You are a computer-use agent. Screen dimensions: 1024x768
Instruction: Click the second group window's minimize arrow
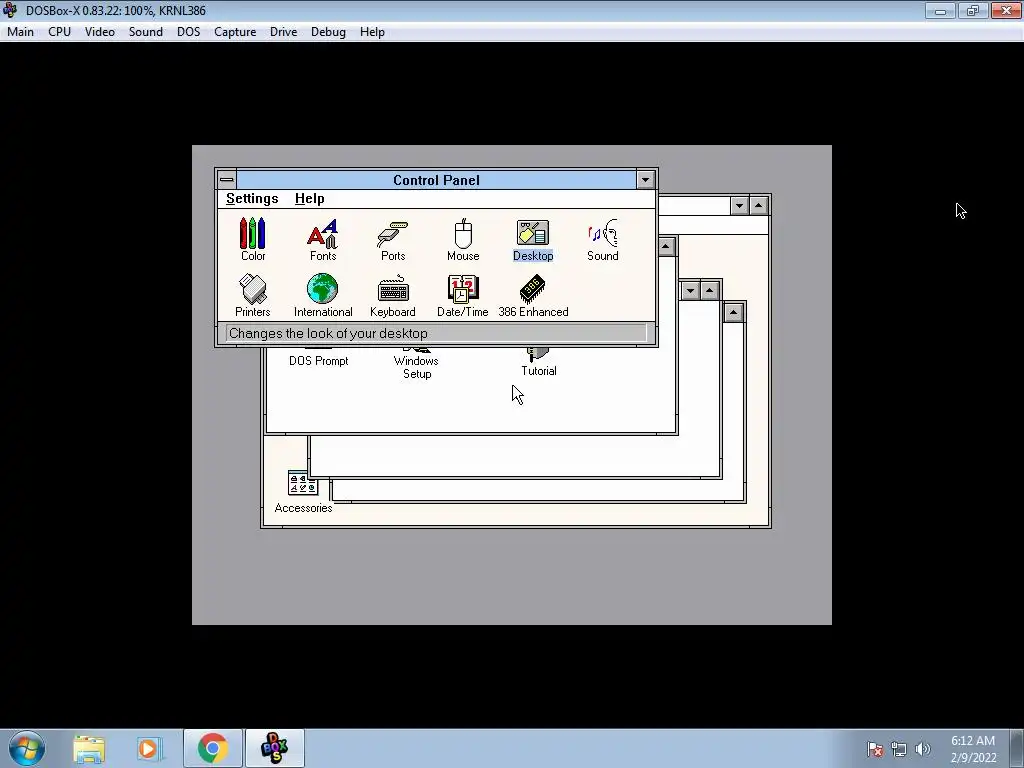pos(690,291)
